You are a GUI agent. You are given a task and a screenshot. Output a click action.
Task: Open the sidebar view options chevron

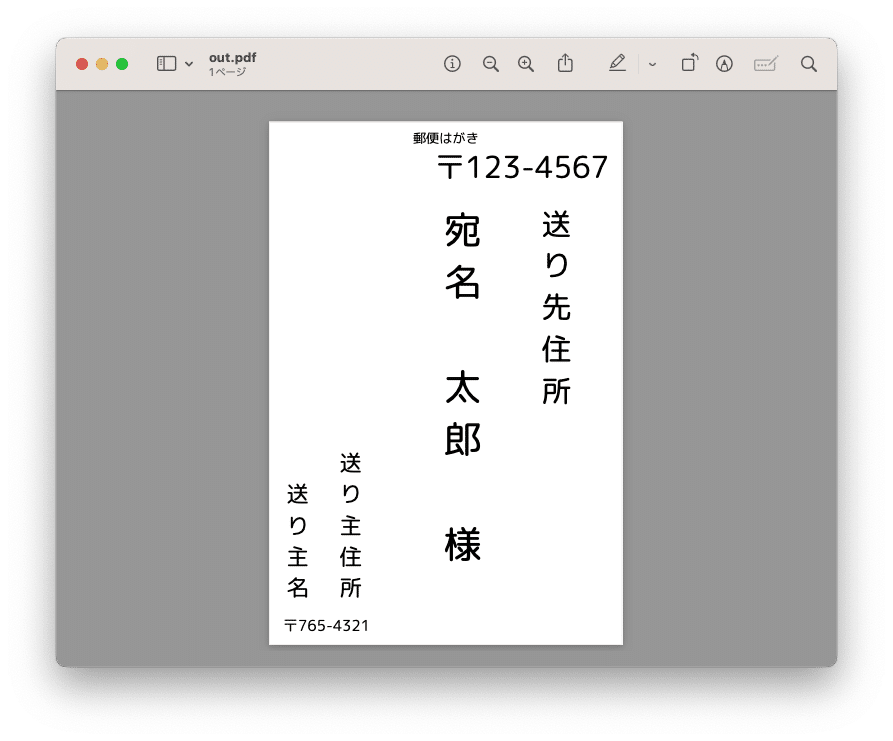tap(189, 64)
